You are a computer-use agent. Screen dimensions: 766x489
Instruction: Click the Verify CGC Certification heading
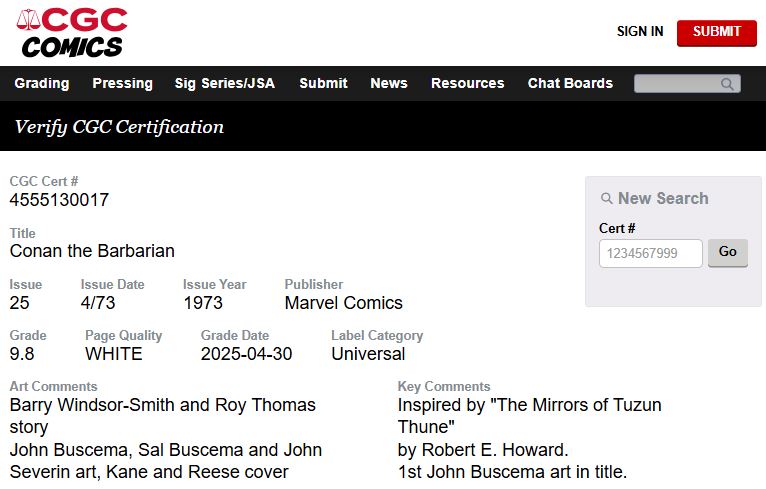point(119,127)
